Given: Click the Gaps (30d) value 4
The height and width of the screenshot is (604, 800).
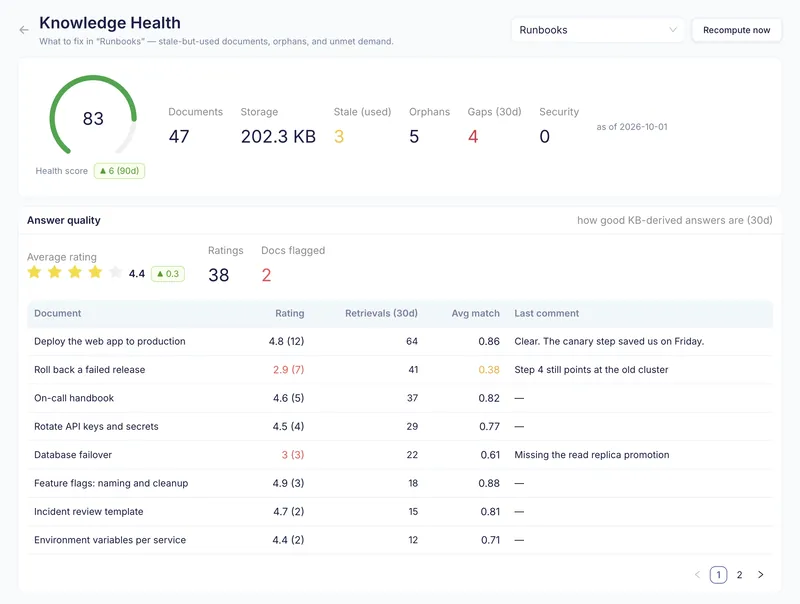Looking at the screenshot, I should point(473,136).
